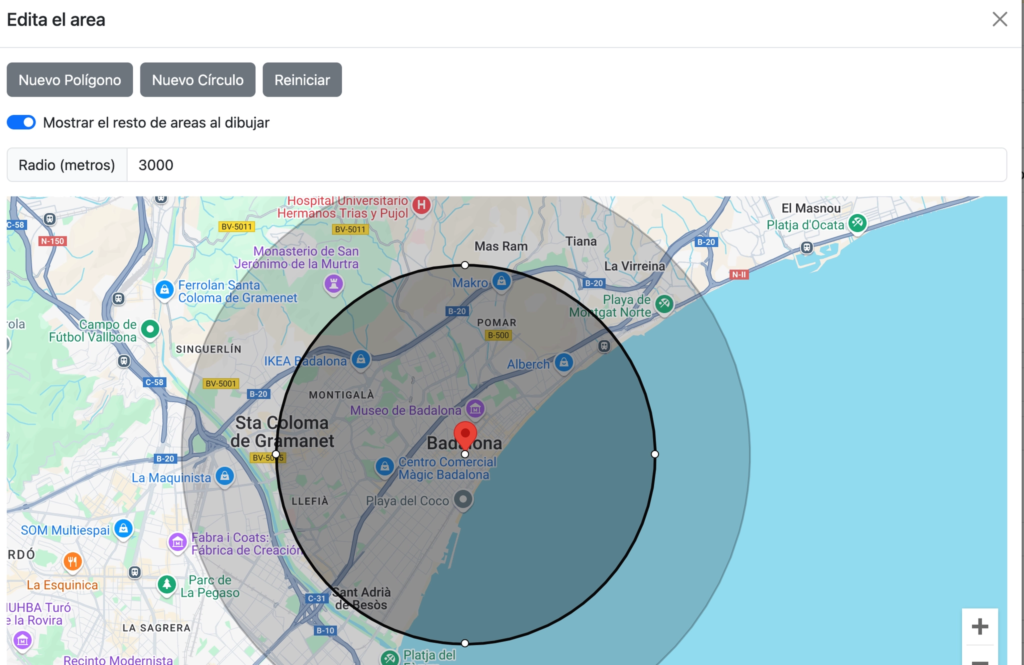
Task: Click the LLEFIÀ neighborhood label
Action: [310, 501]
